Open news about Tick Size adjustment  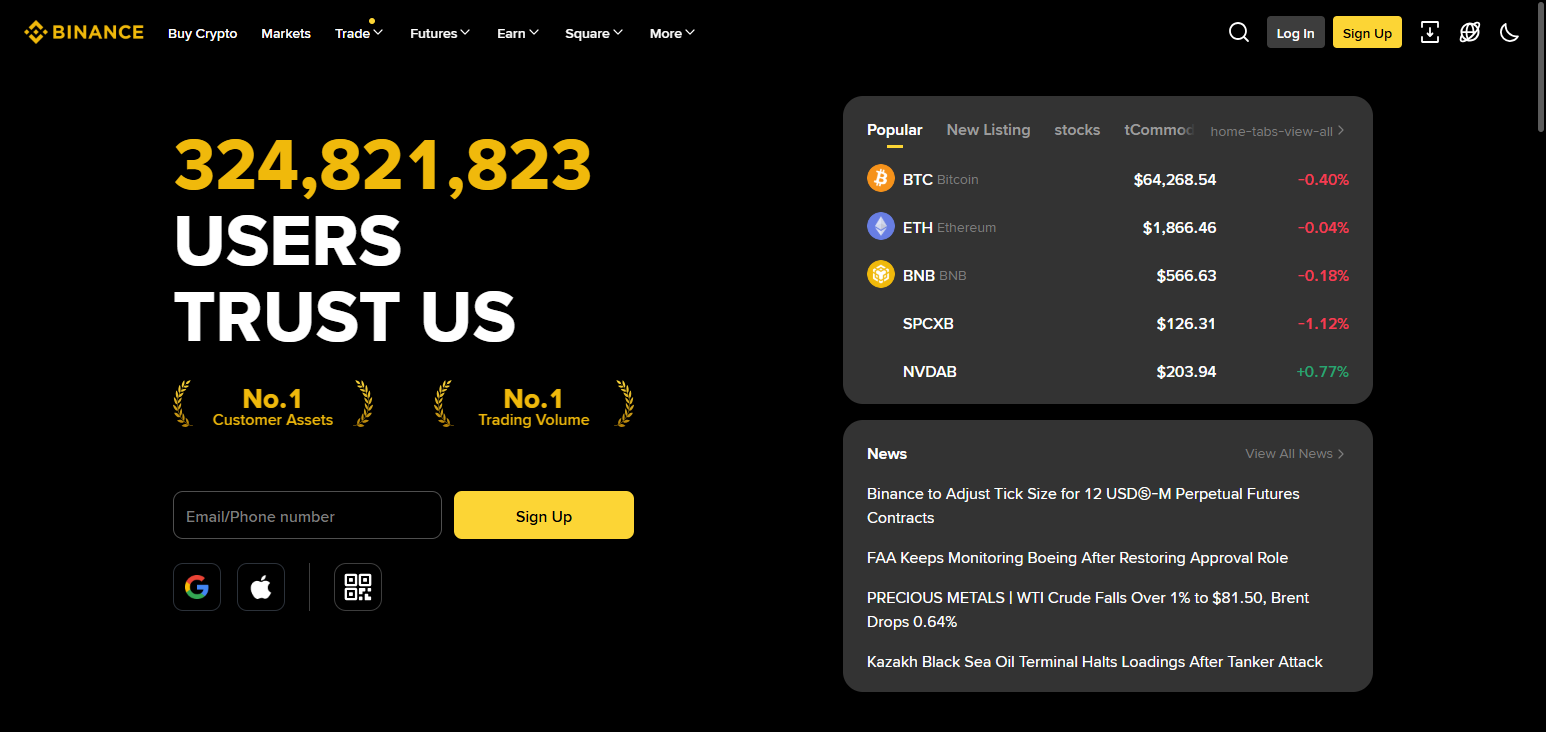pyautogui.click(x=1083, y=506)
